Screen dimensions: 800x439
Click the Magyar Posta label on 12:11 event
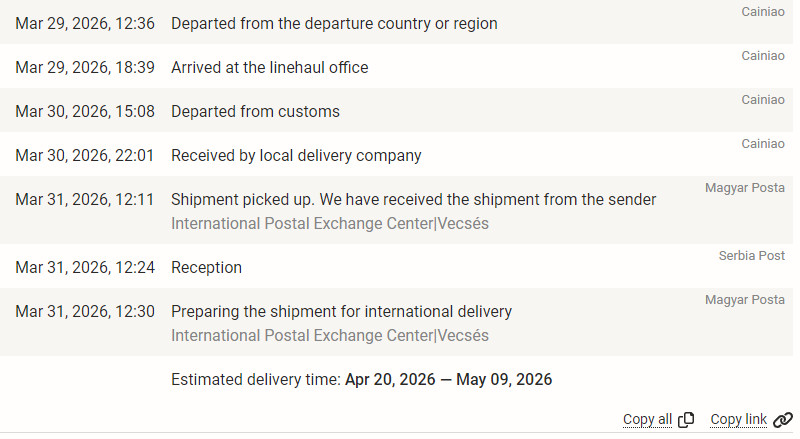[x=744, y=188]
